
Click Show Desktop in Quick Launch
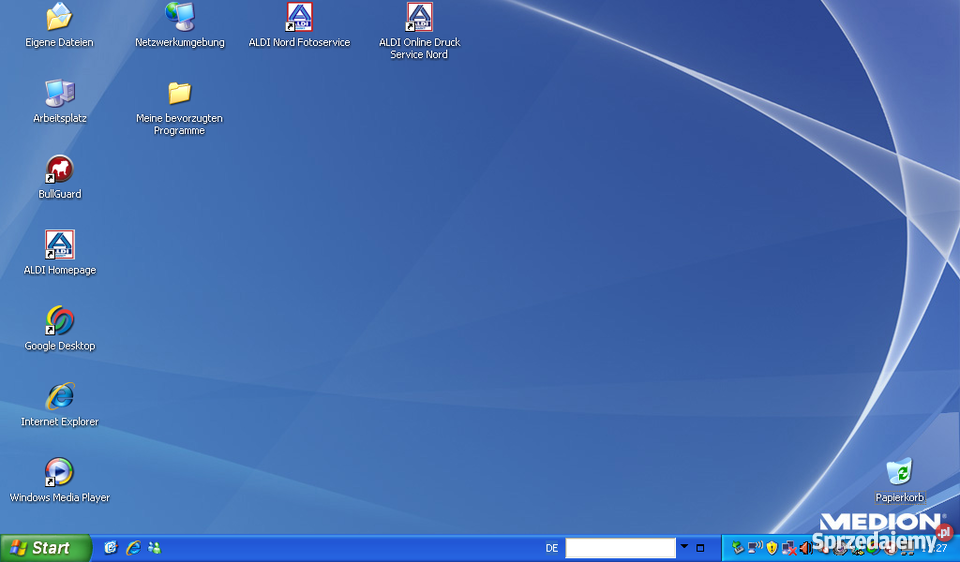tap(110, 548)
